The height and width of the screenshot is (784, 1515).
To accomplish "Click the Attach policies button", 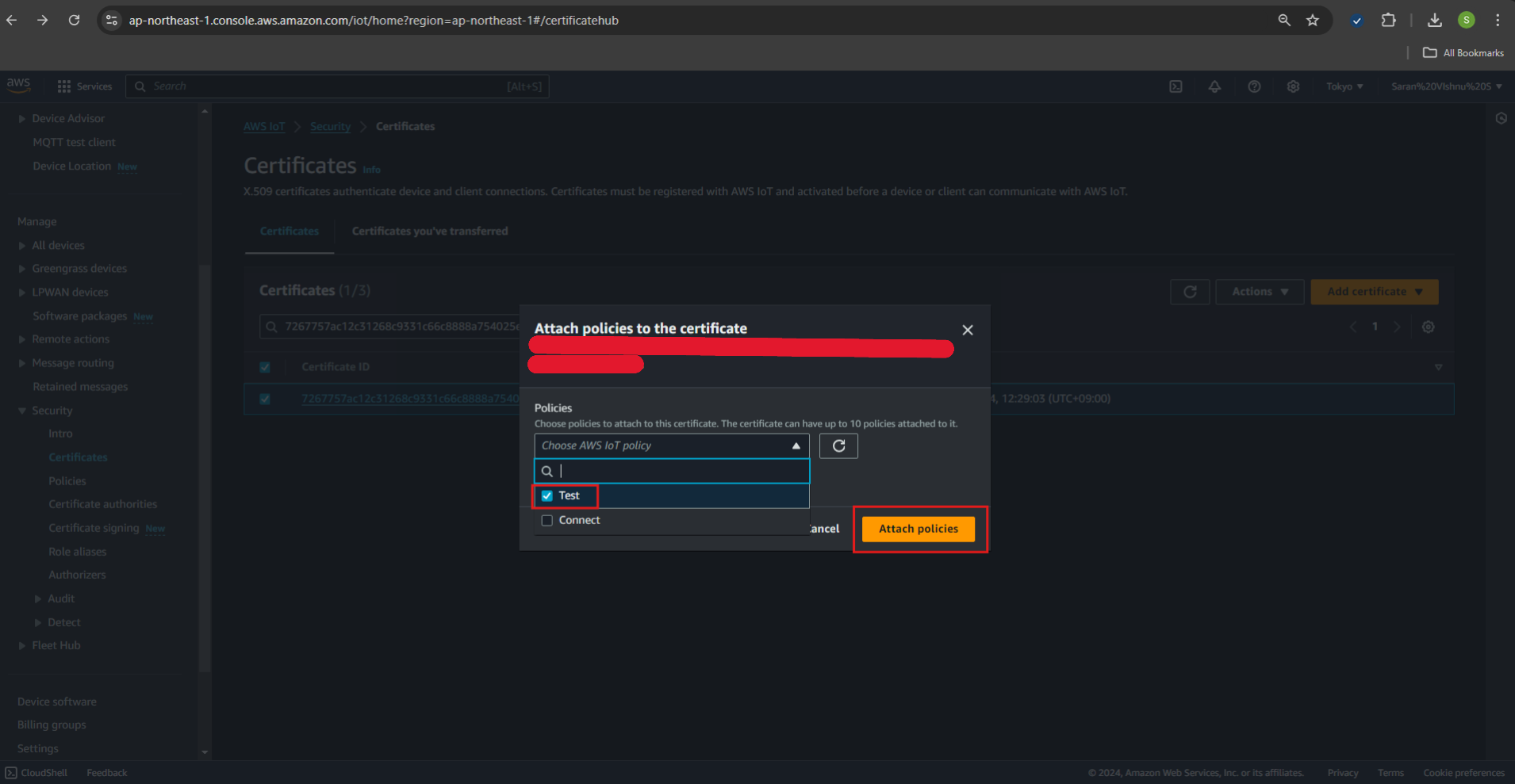I will click(x=918, y=529).
